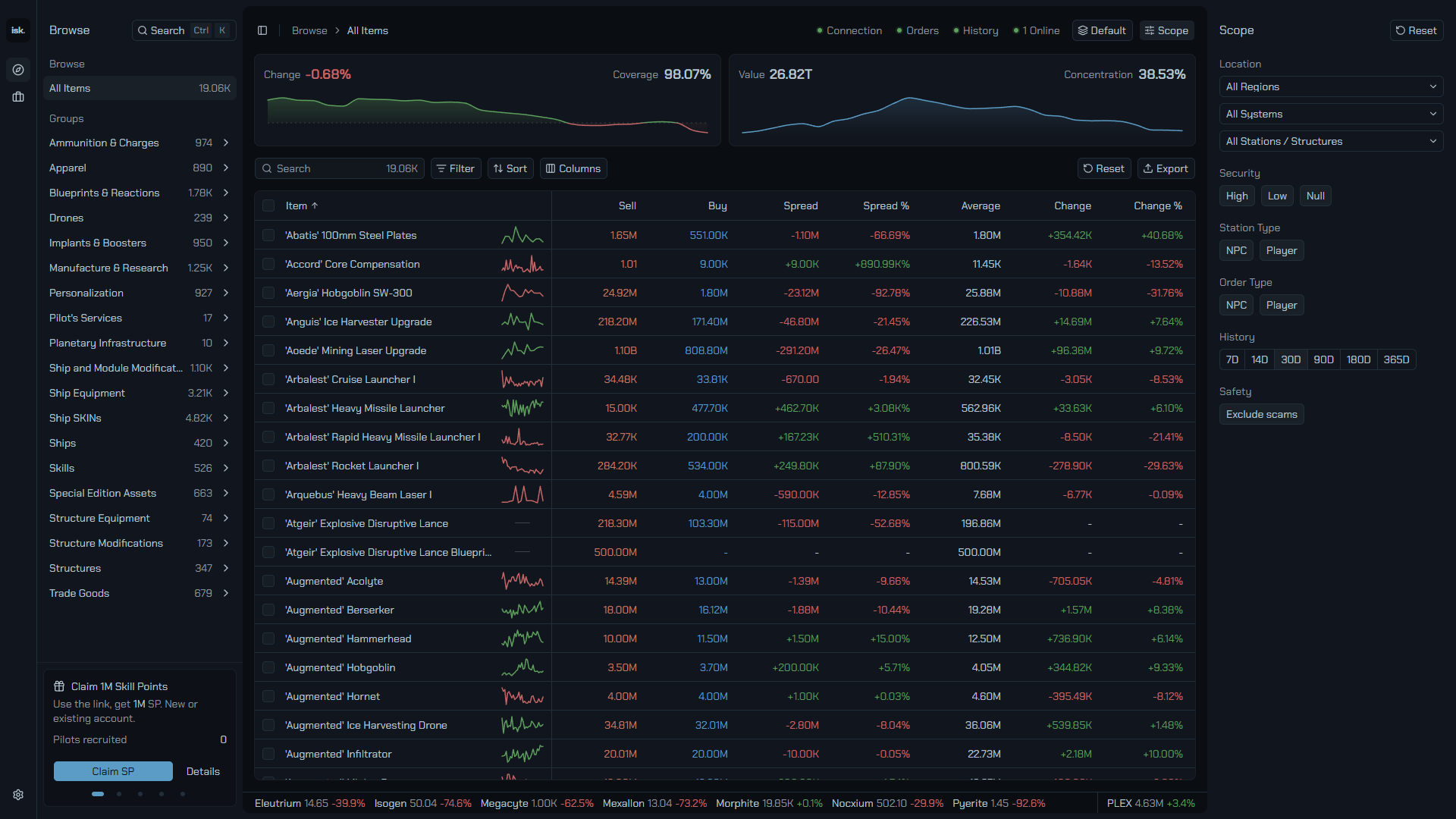The image size is (1456, 819).
Task: Click sparkline chart for 'Abatis' 100mm Steel Plates
Action: (x=522, y=235)
